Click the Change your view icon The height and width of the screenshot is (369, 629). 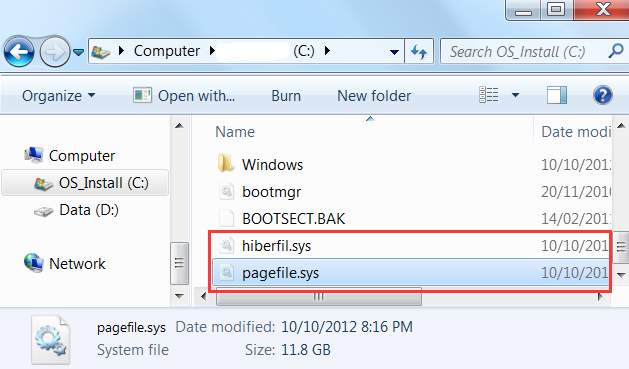pos(489,95)
